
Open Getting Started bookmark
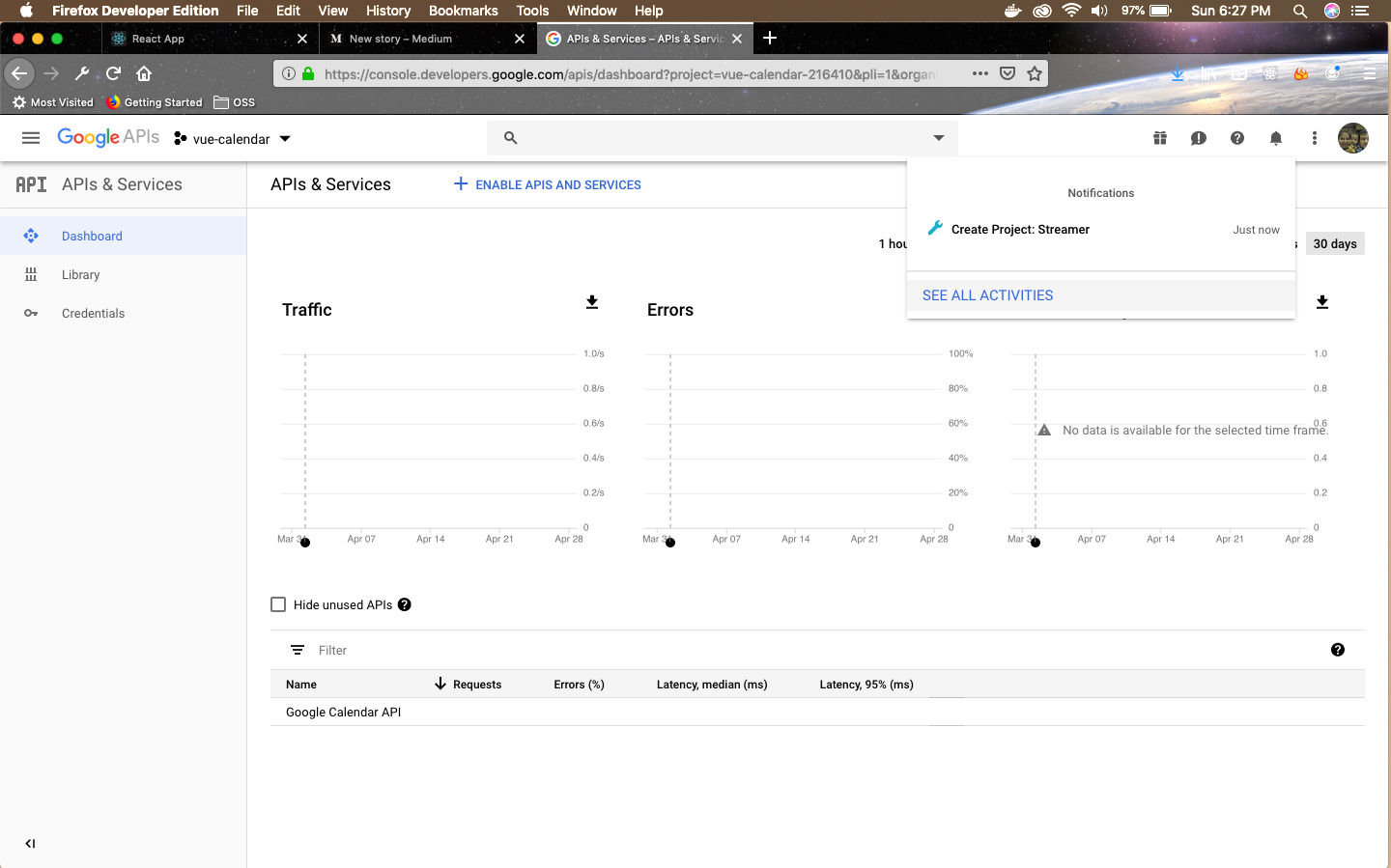(x=155, y=102)
